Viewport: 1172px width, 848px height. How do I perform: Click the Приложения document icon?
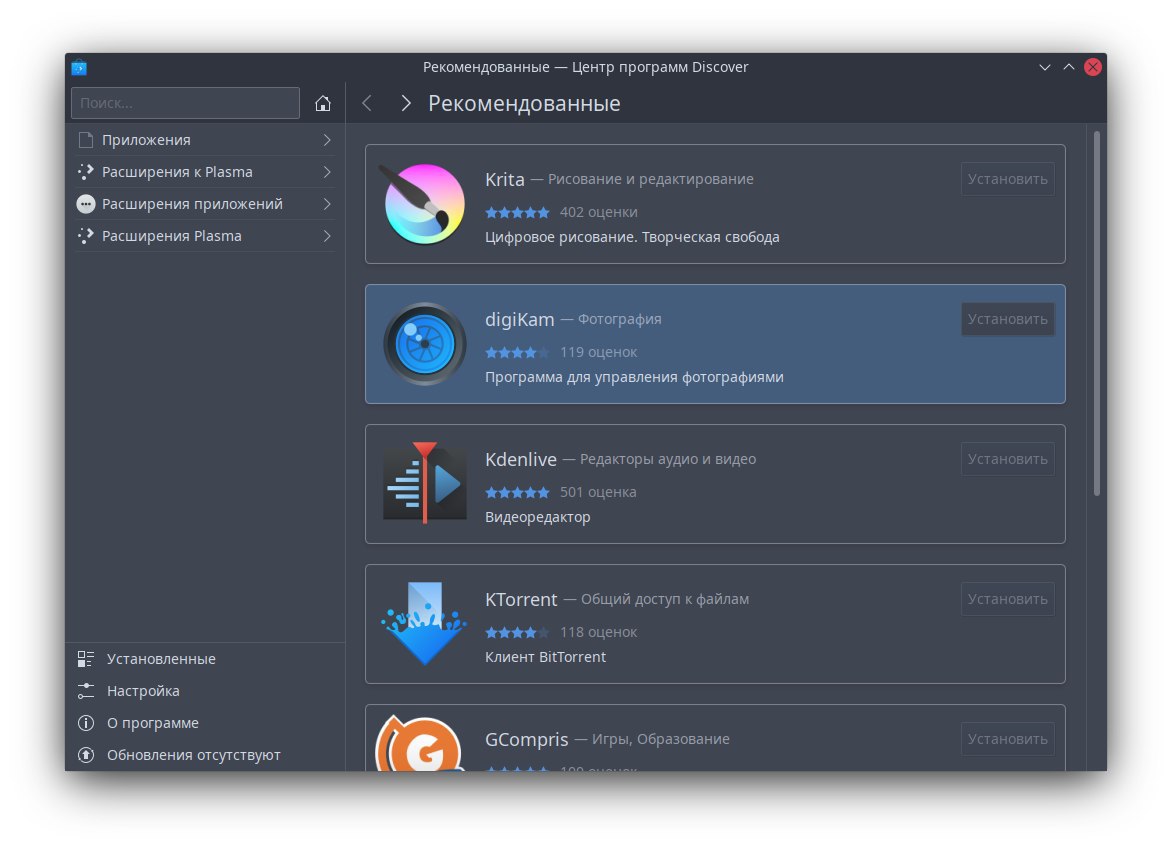[86, 140]
